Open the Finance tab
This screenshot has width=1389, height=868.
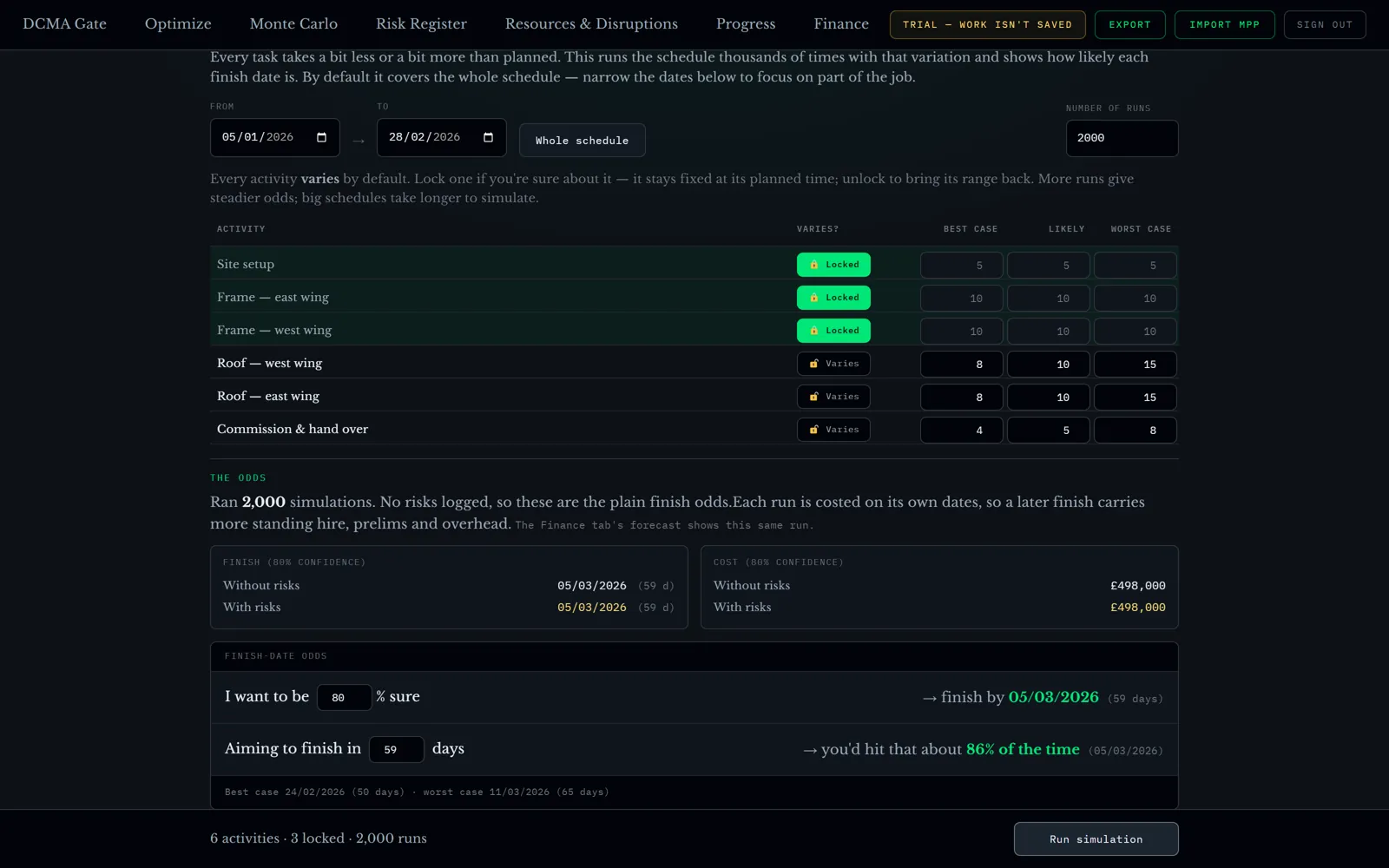841,24
